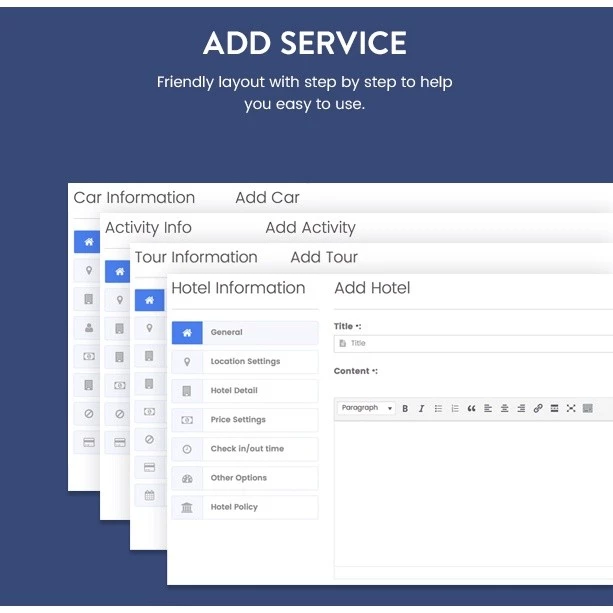Open Location Settings in the hotel sidebar
The width and height of the screenshot is (613, 613).
click(x=245, y=362)
